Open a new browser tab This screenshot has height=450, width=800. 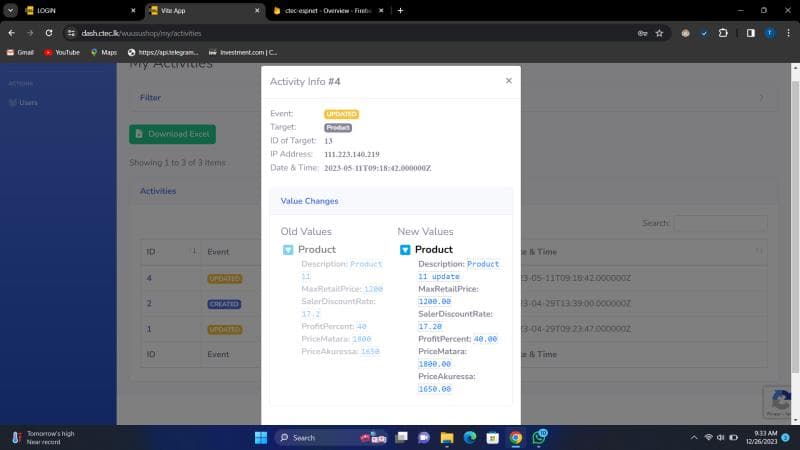(401, 10)
